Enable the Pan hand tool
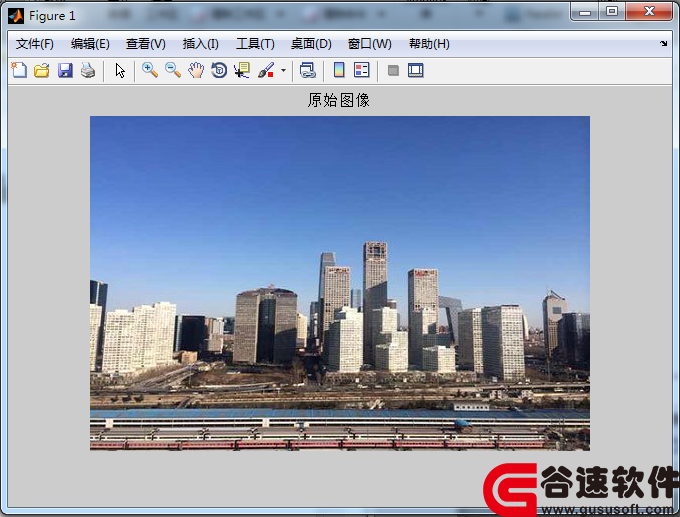This screenshot has width=680, height=517. [196, 70]
